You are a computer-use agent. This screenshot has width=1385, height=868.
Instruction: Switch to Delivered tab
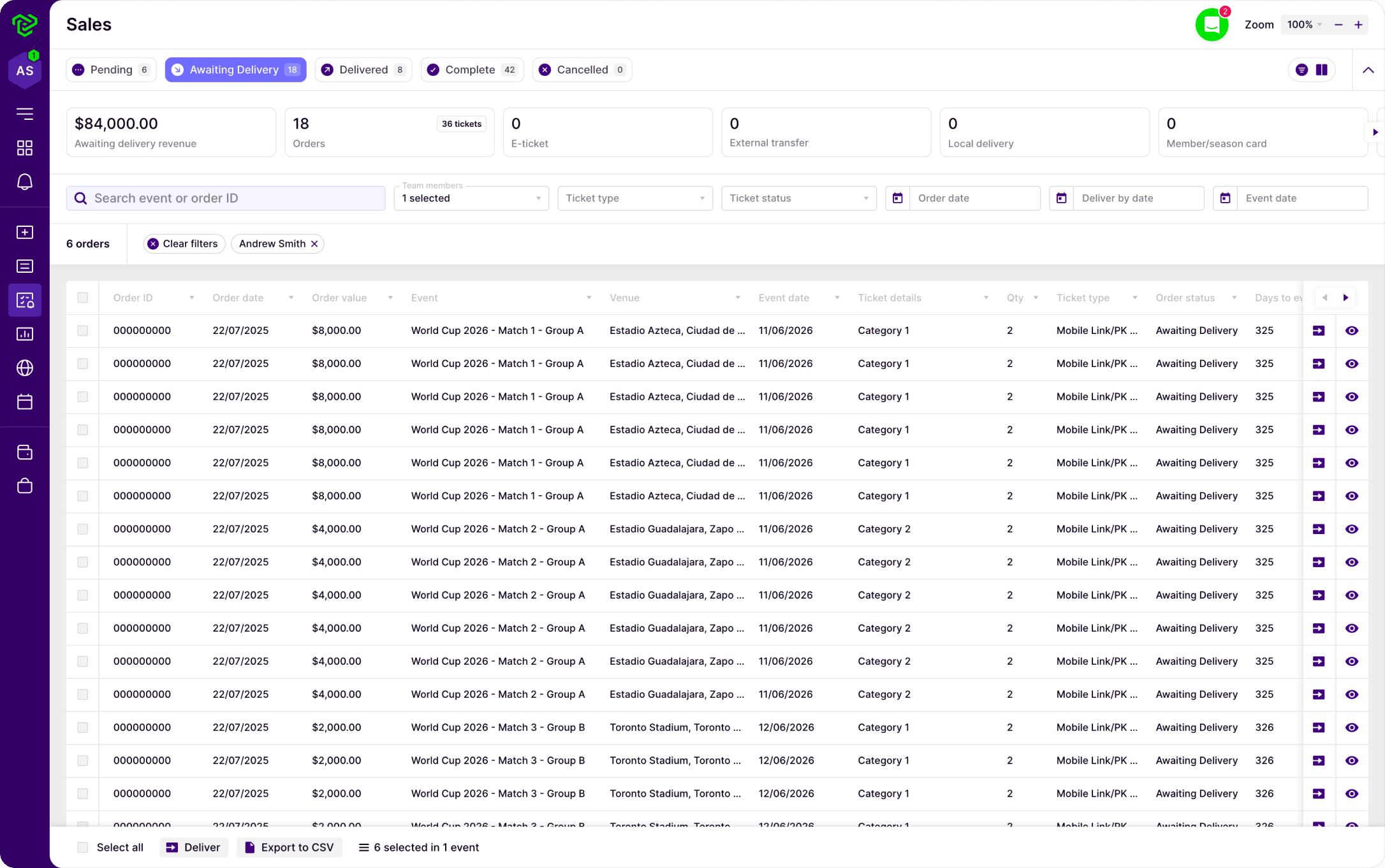[x=363, y=70]
